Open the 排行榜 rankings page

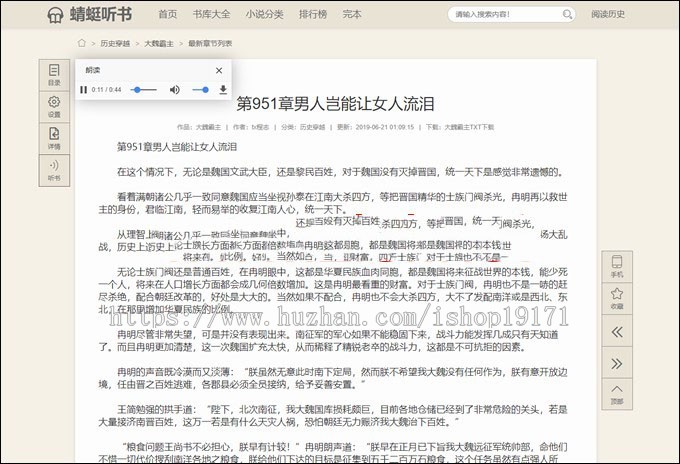pyautogui.click(x=313, y=14)
